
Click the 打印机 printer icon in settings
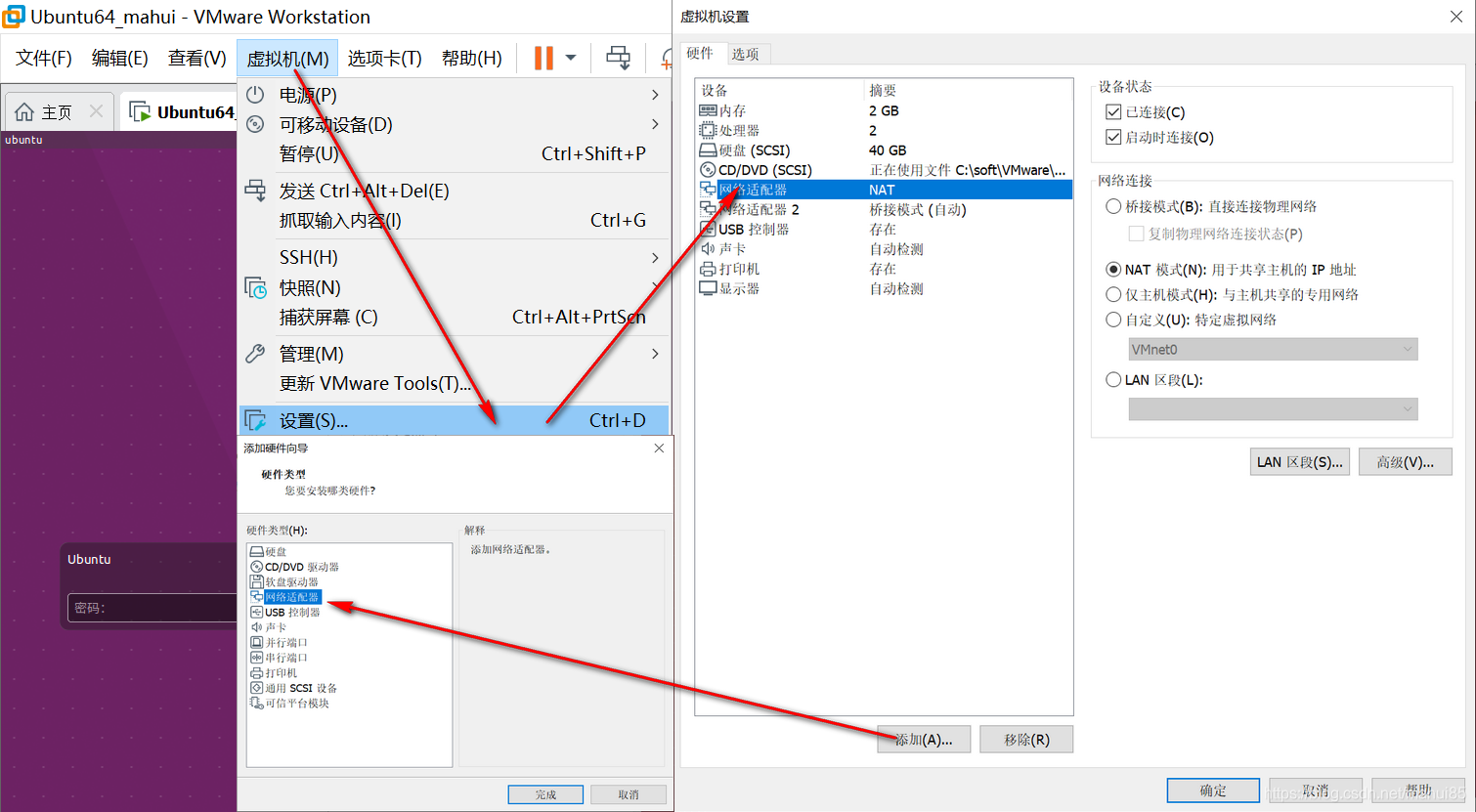[708, 269]
